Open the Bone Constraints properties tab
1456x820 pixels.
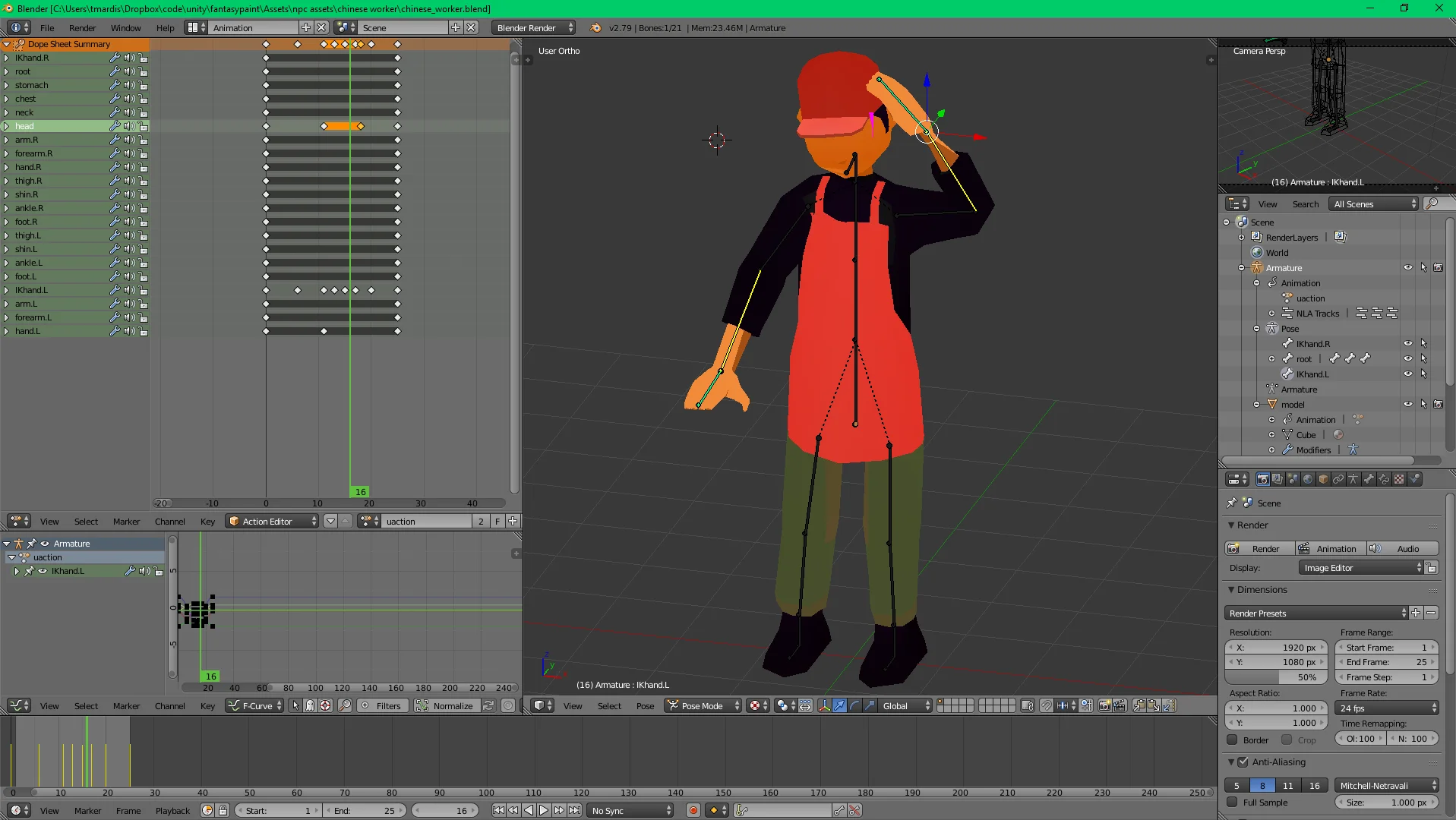coord(1384,479)
